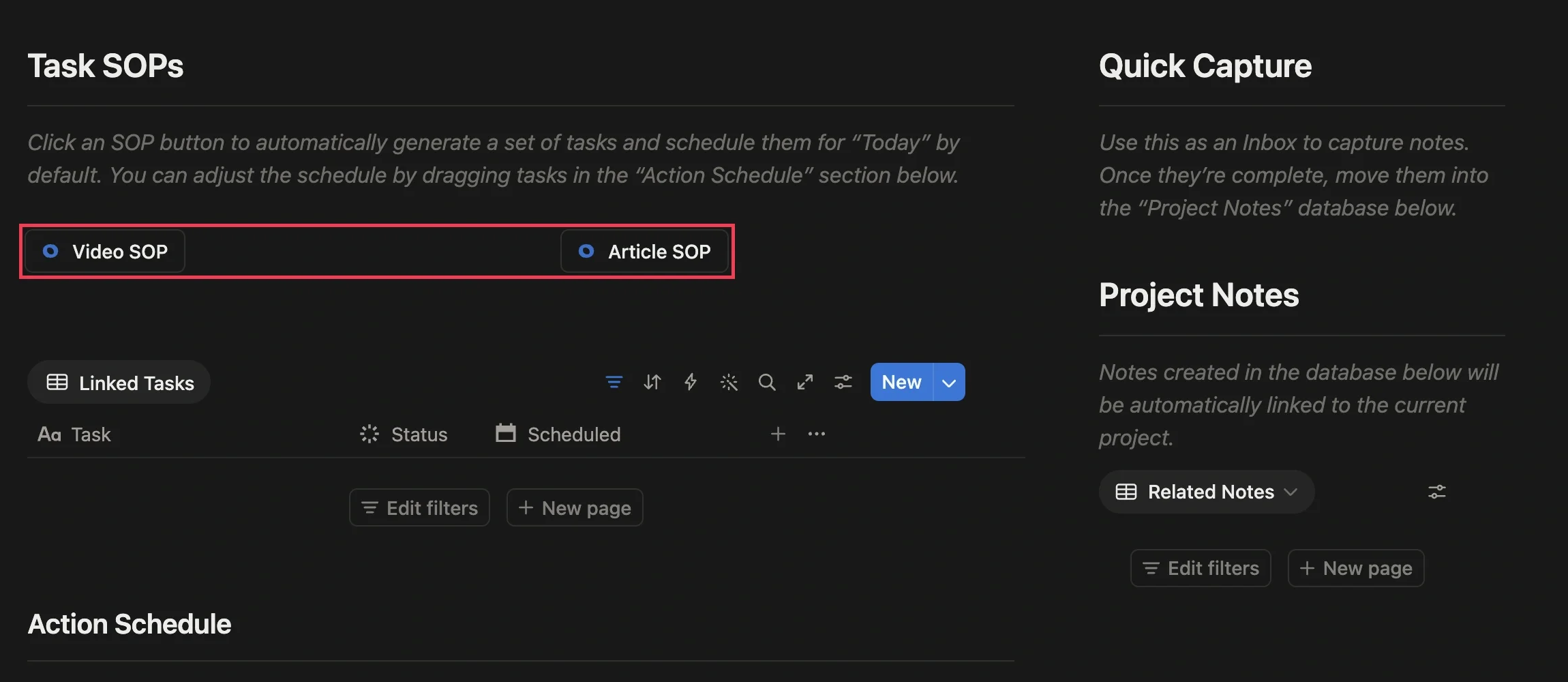Click Edit filters under Related Notes
Screen dimensions: 1568x682
click(x=1201, y=568)
